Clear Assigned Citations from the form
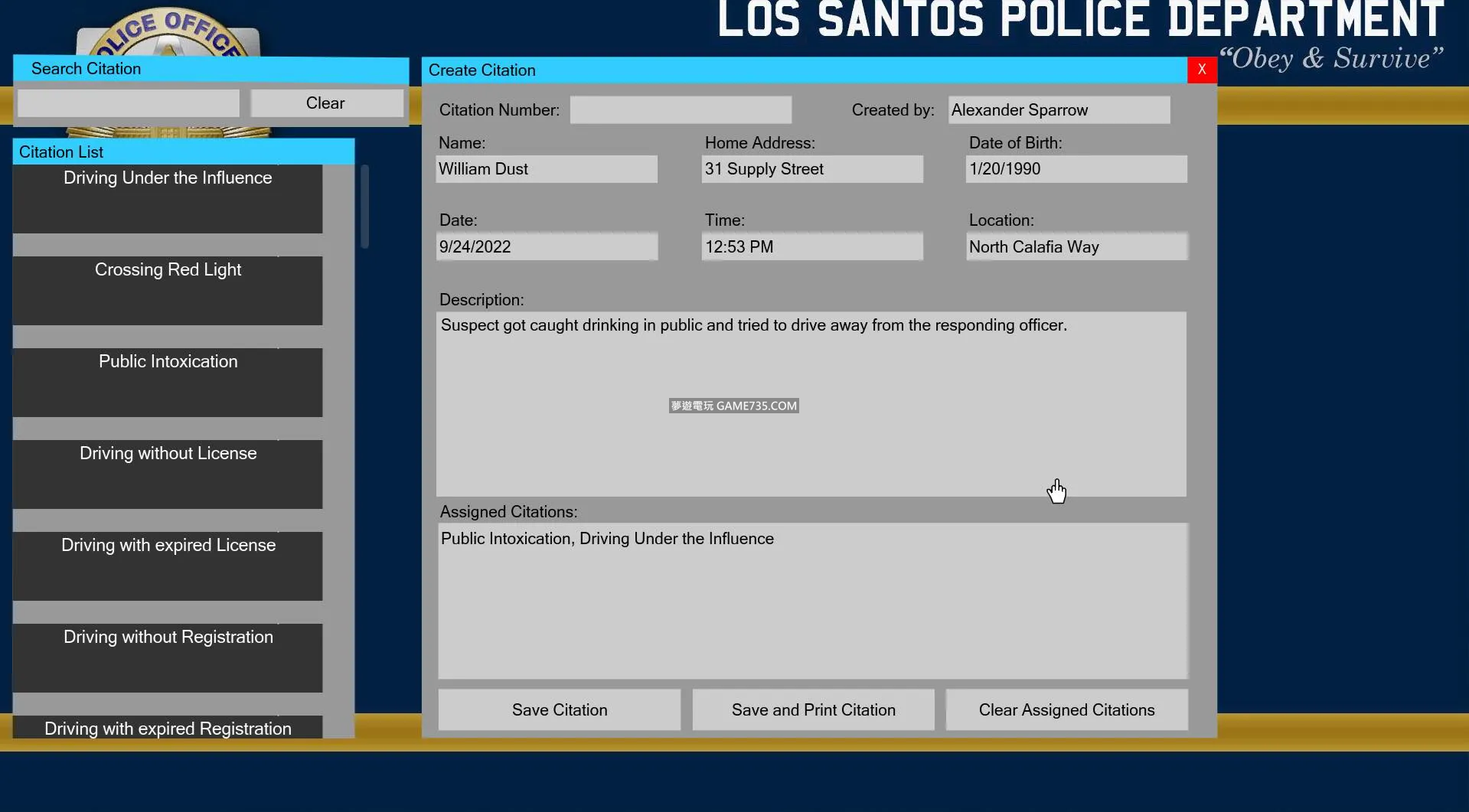The image size is (1469, 812). coord(1066,709)
